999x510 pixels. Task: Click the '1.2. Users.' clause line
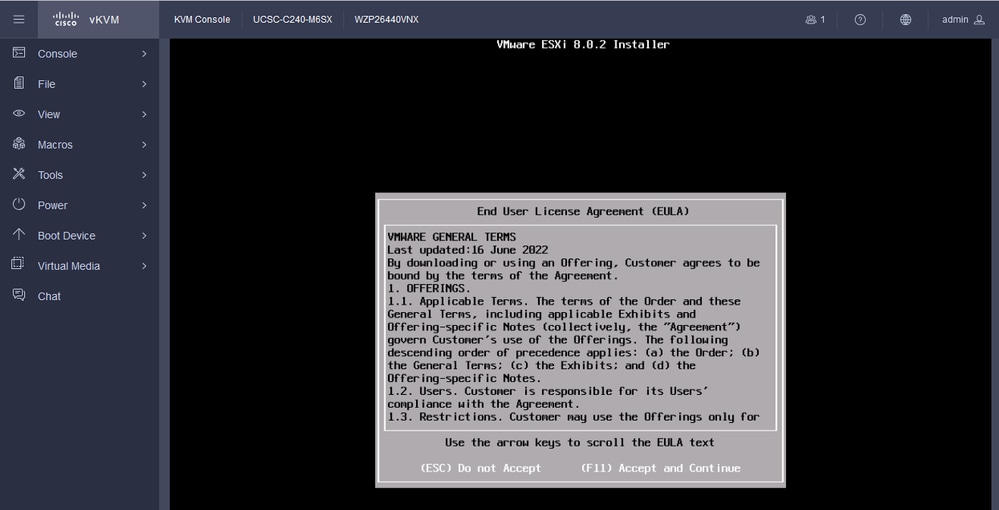[548, 391]
